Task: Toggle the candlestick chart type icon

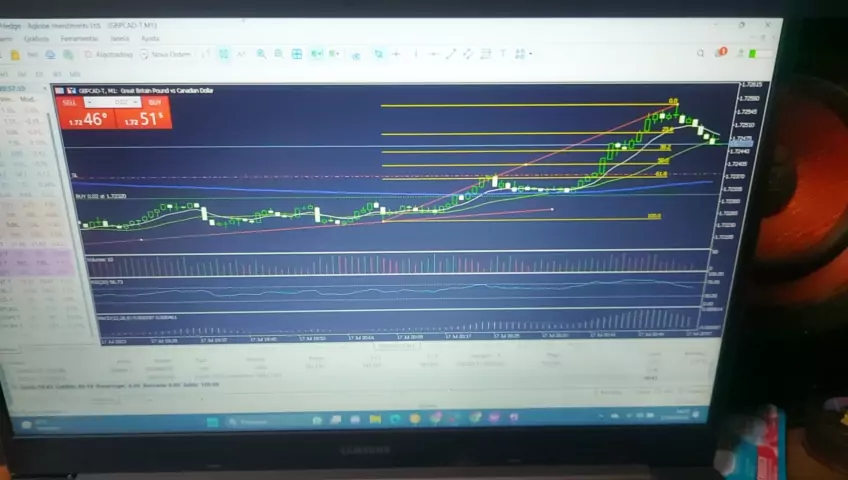Action: [x=223, y=54]
